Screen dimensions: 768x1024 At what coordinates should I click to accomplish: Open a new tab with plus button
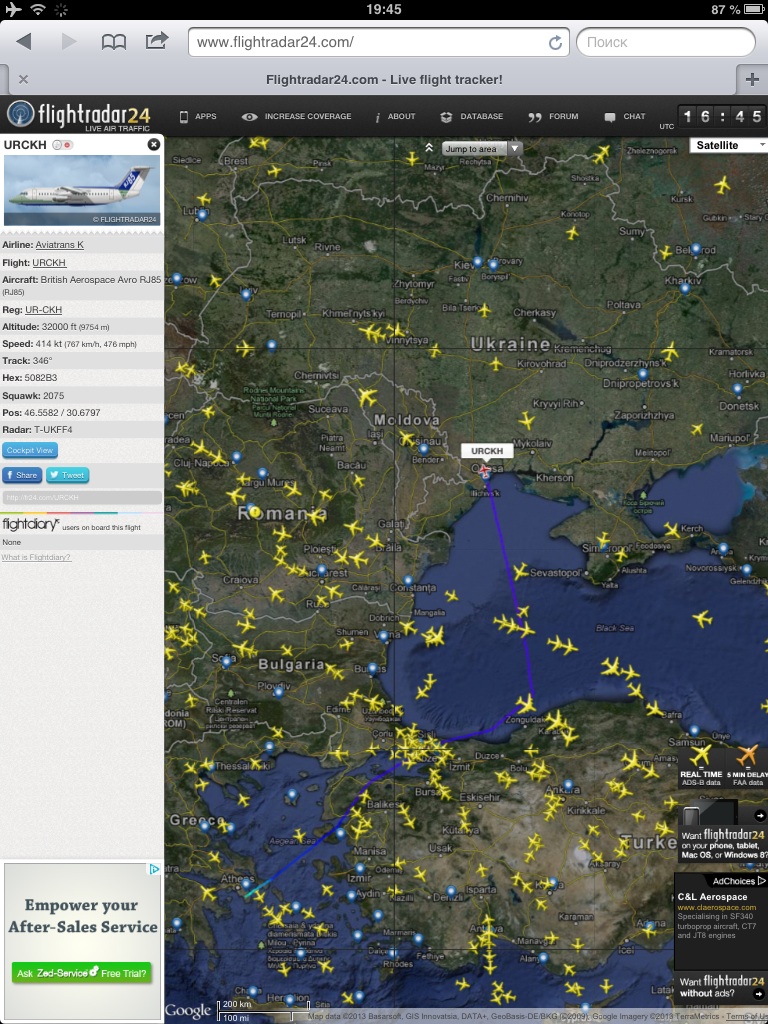751,79
